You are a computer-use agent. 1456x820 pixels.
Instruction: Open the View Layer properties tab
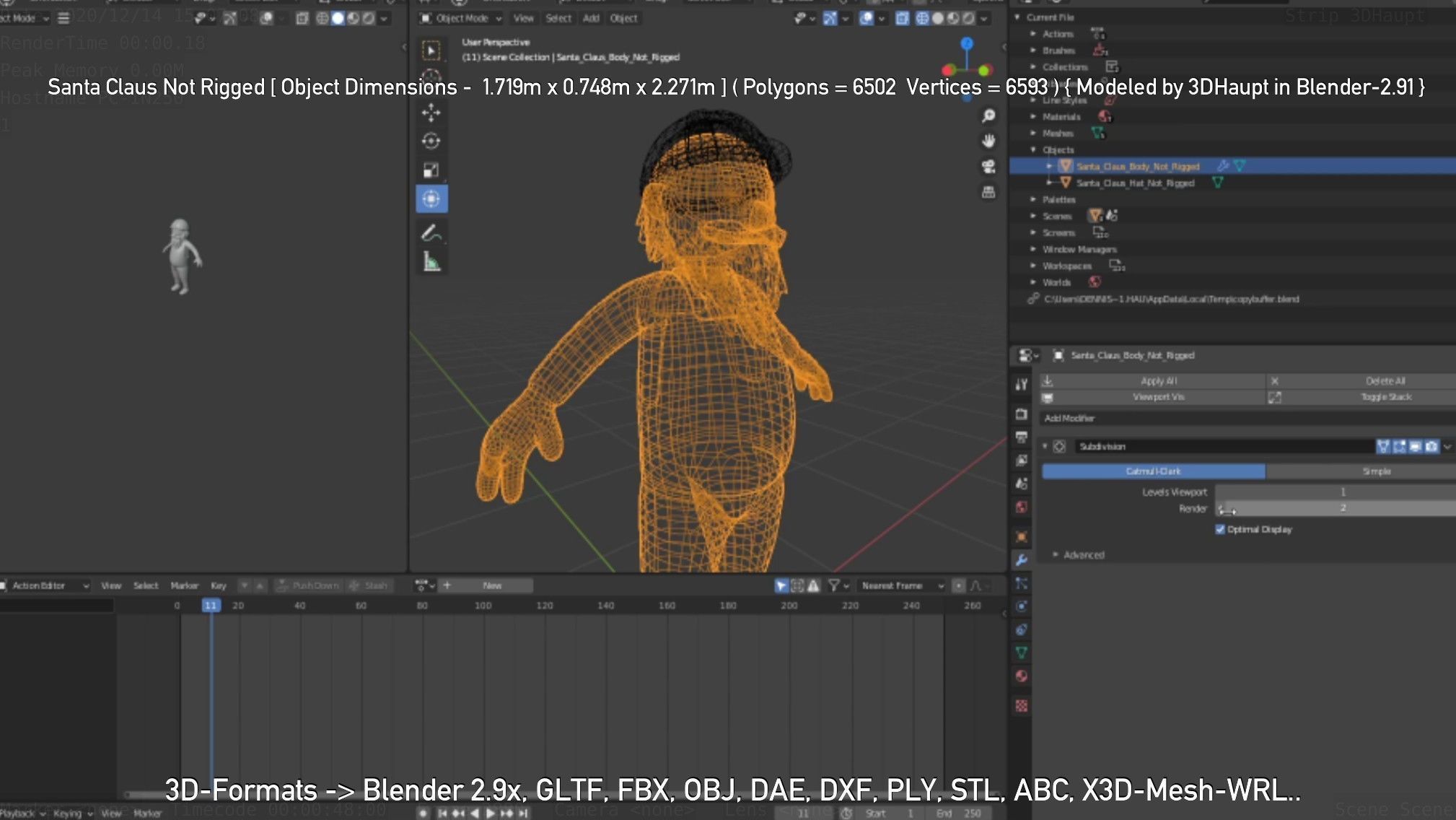(x=1021, y=461)
